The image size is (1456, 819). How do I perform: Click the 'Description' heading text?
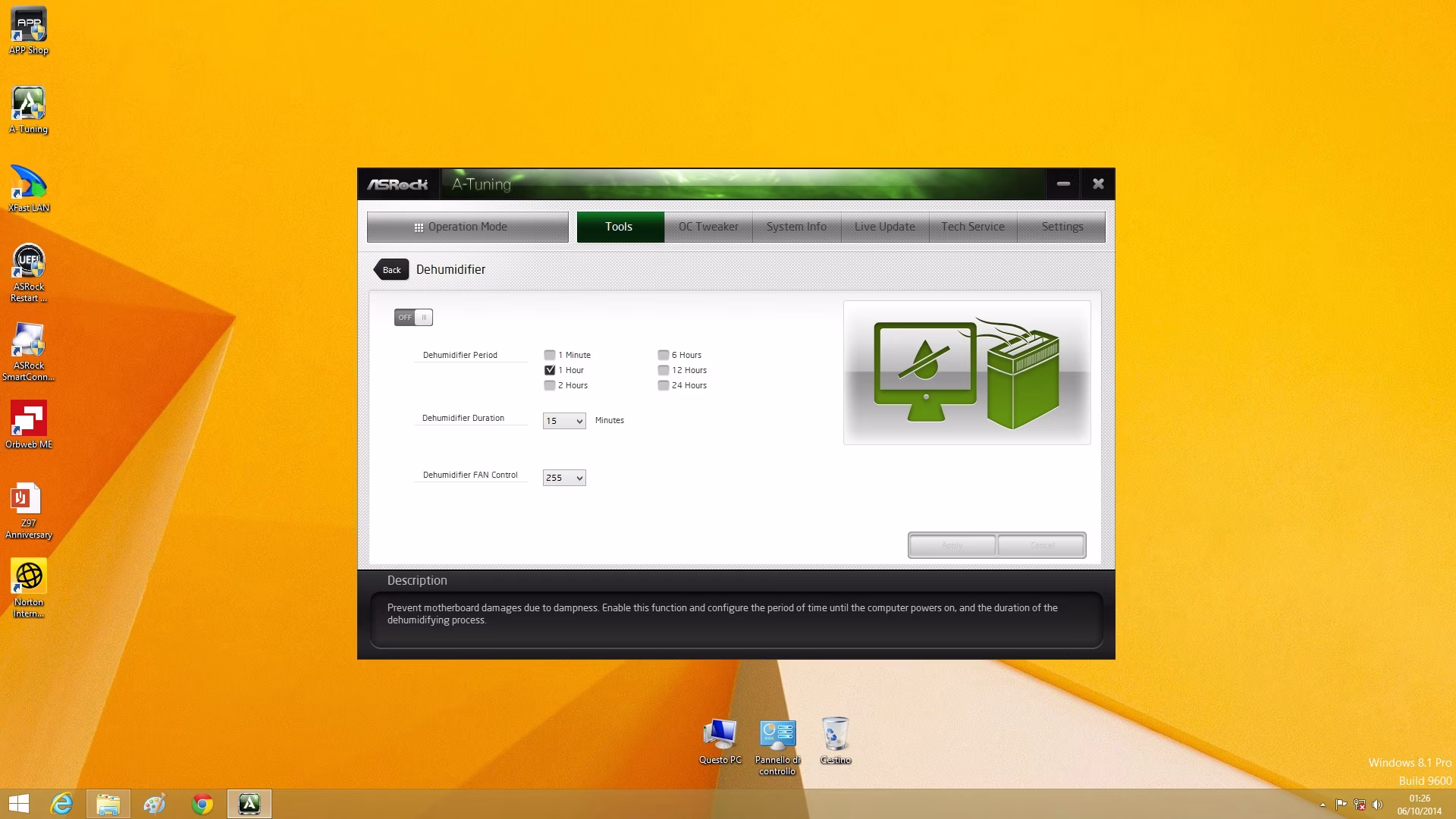pyautogui.click(x=417, y=580)
